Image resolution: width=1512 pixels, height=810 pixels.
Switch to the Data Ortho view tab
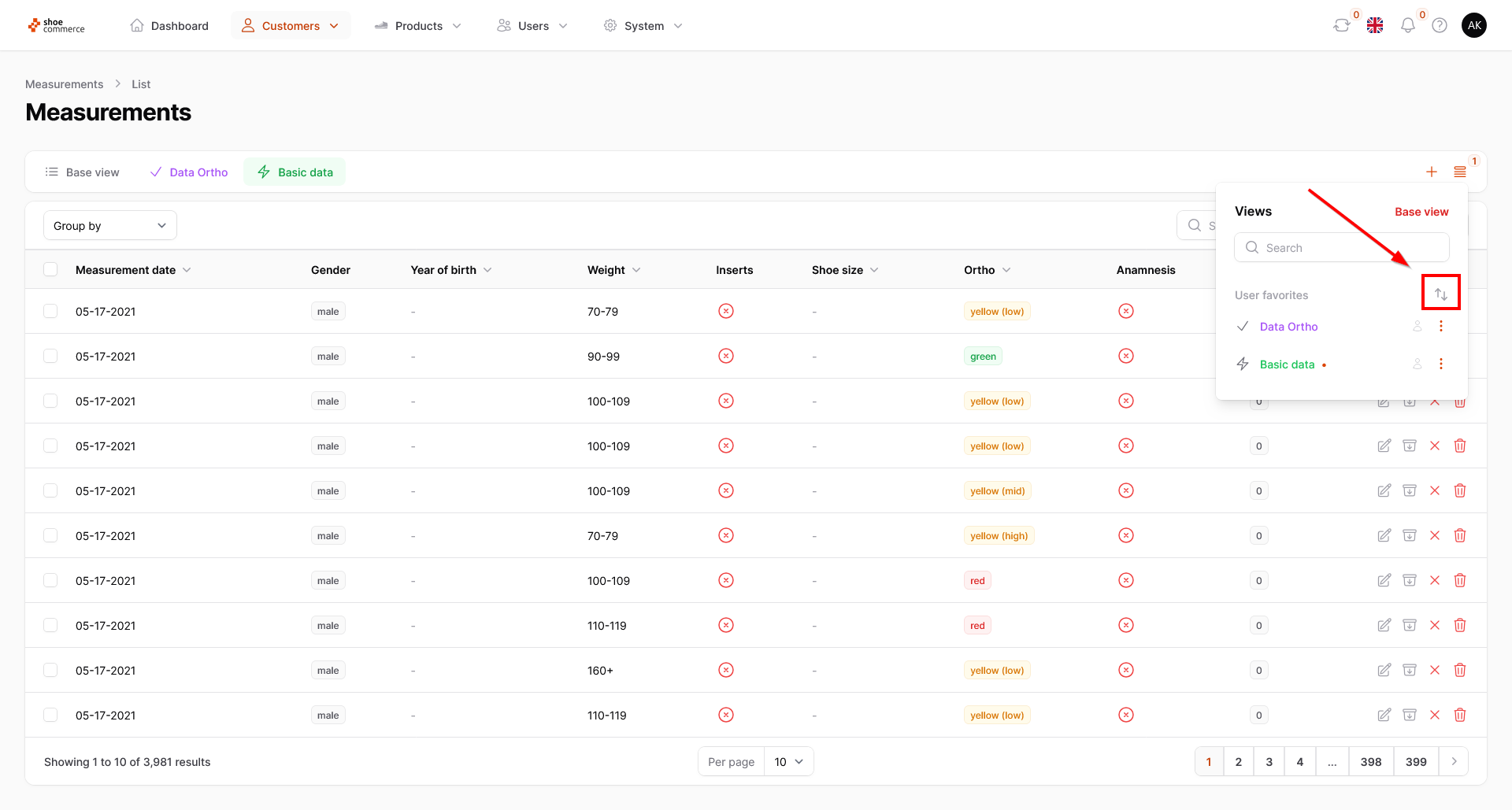click(x=189, y=172)
